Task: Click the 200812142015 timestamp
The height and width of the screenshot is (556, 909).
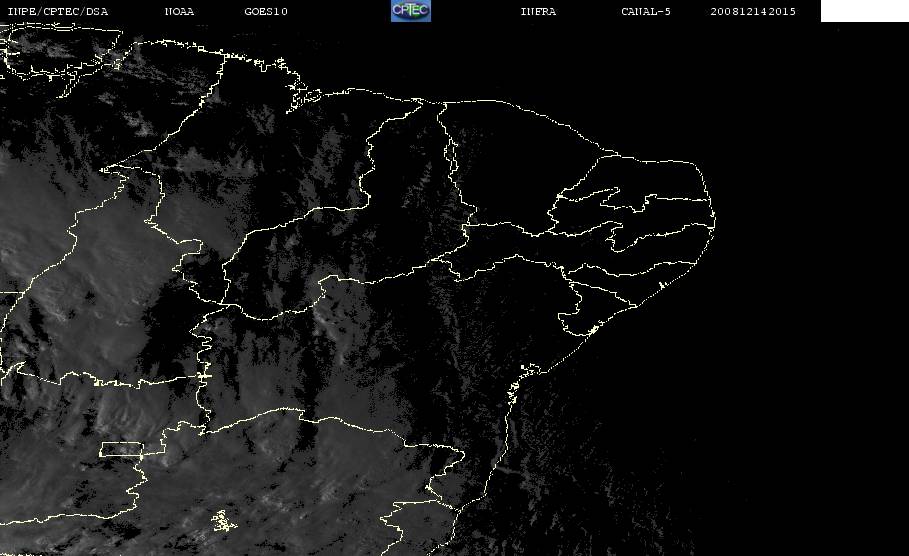Action: (753, 12)
